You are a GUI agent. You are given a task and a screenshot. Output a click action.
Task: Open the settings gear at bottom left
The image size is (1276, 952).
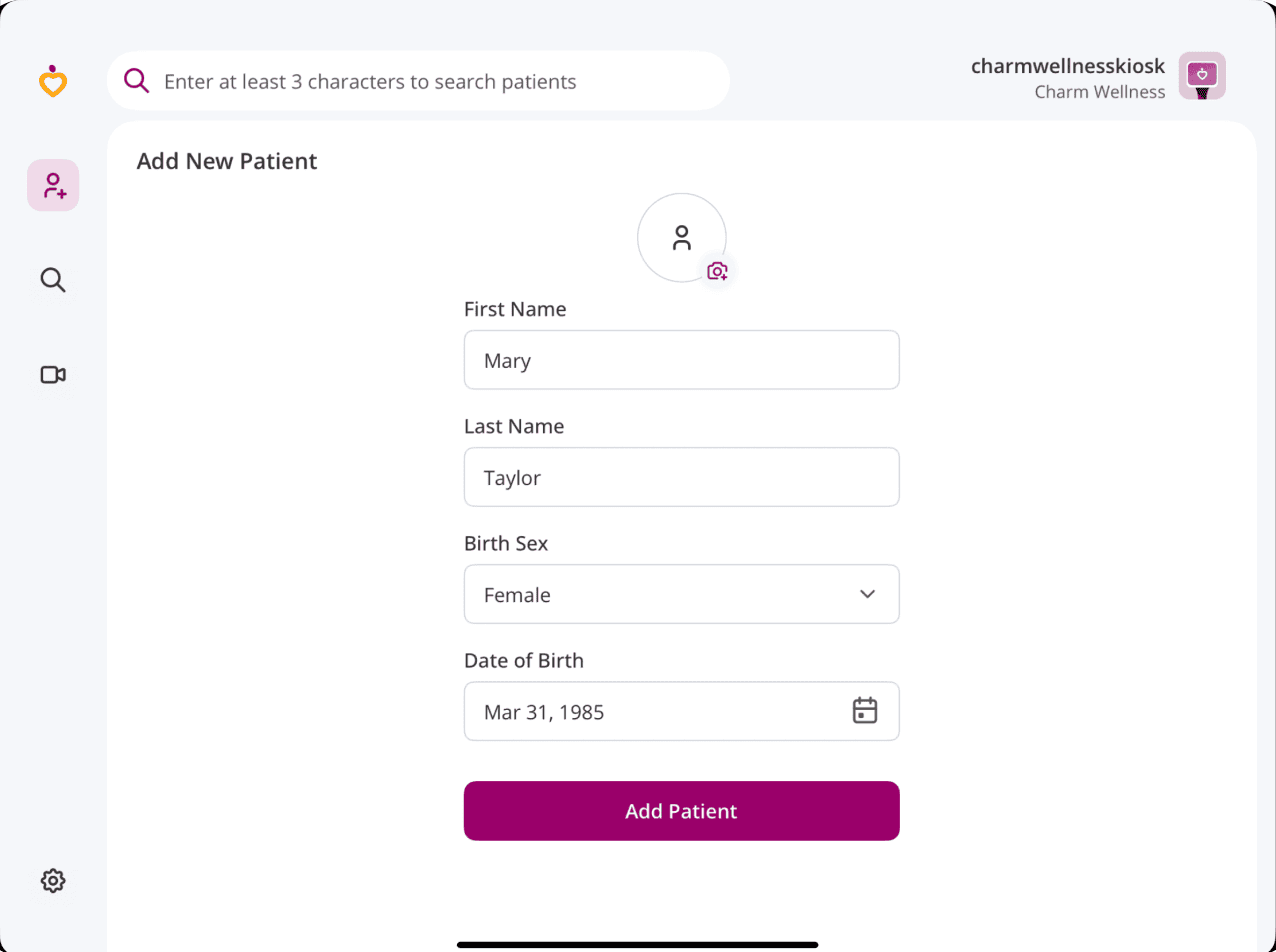(x=52, y=880)
